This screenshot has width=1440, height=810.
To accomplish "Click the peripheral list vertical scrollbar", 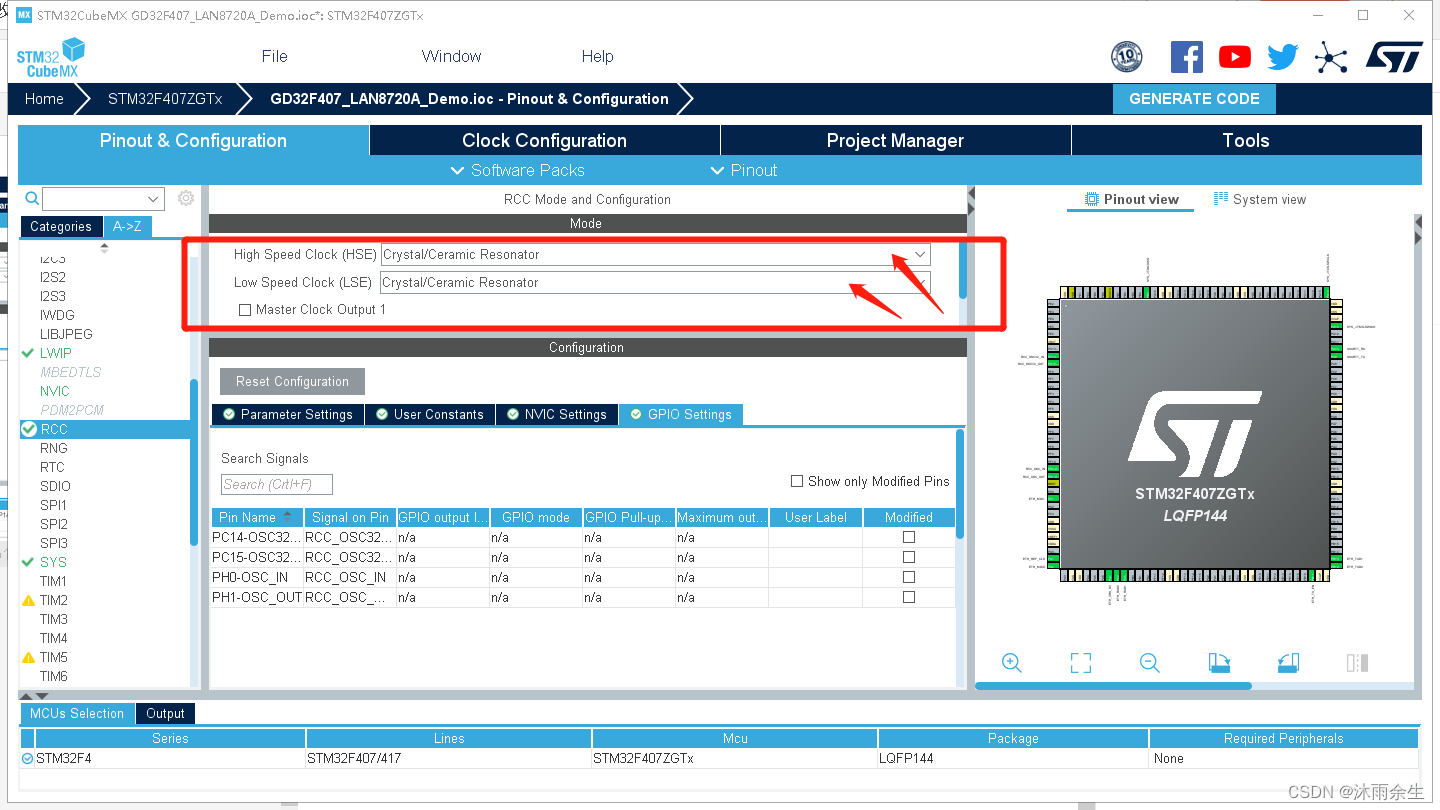I will coord(194,462).
